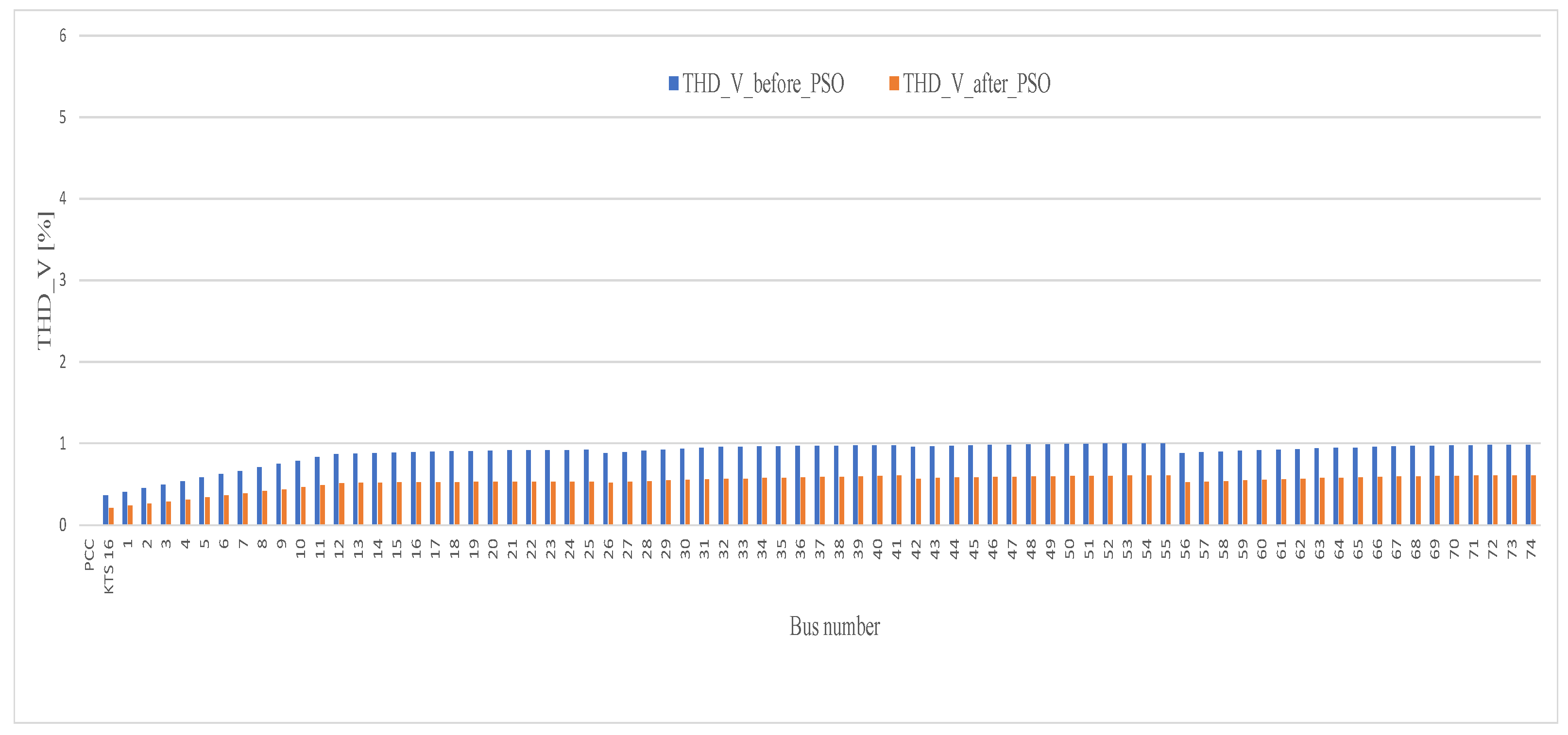
Task: Select the THD_V_after_PSO legend label
Action: coord(976,84)
